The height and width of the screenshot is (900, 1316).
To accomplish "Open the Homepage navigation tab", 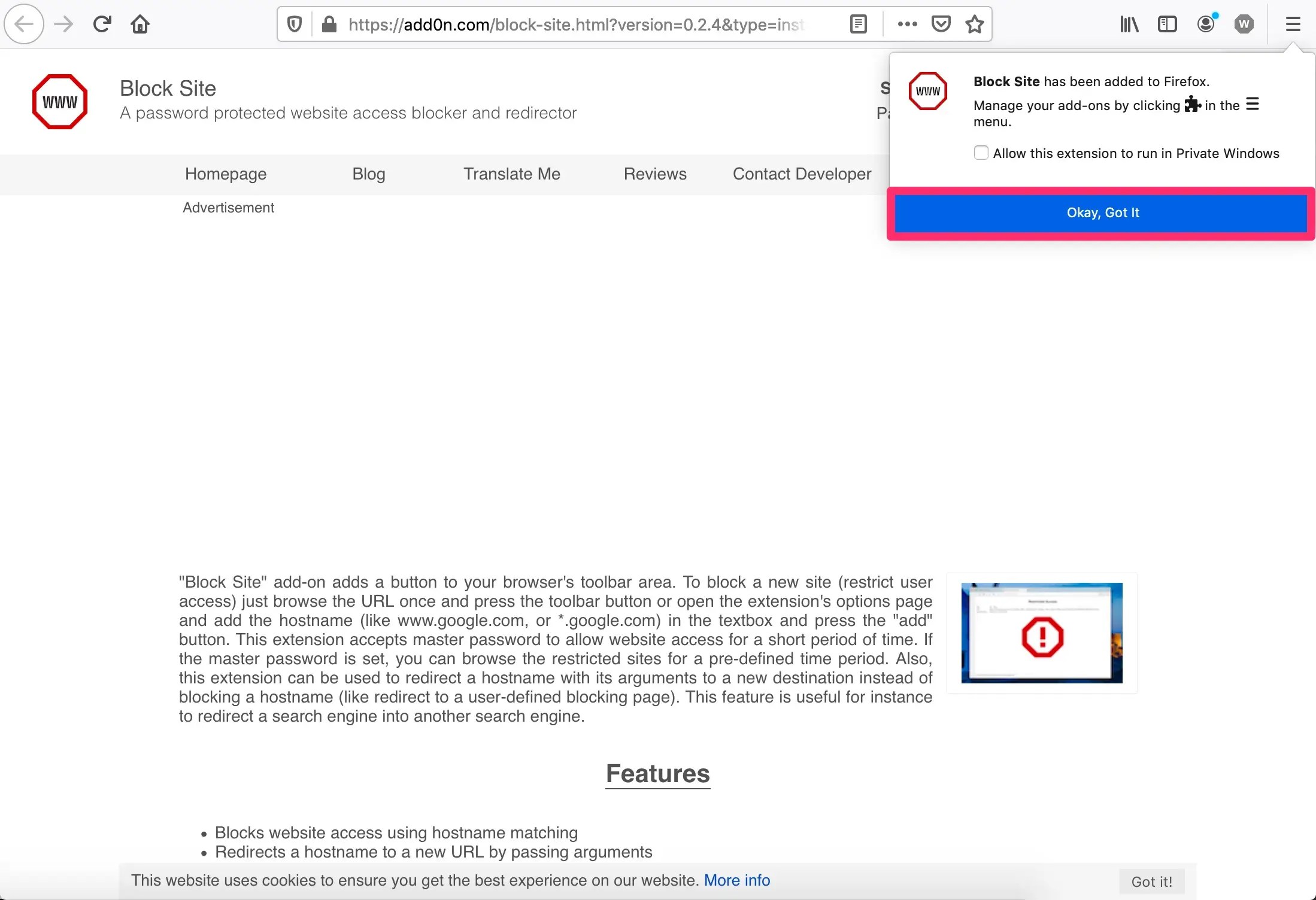I will 226,174.
